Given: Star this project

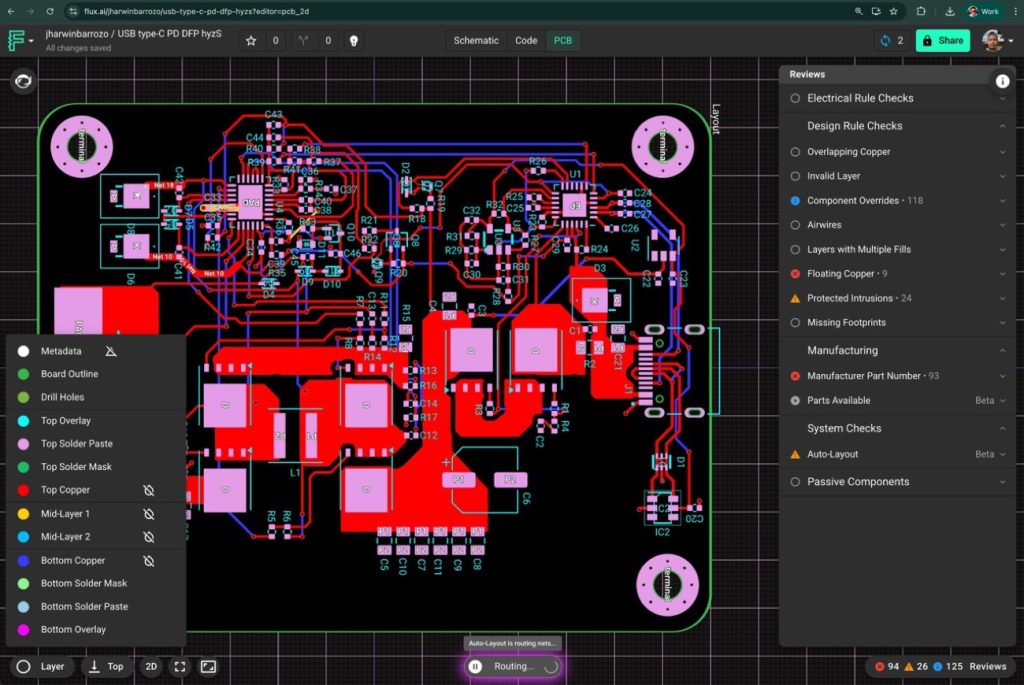Looking at the screenshot, I should pyautogui.click(x=251, y=41).
